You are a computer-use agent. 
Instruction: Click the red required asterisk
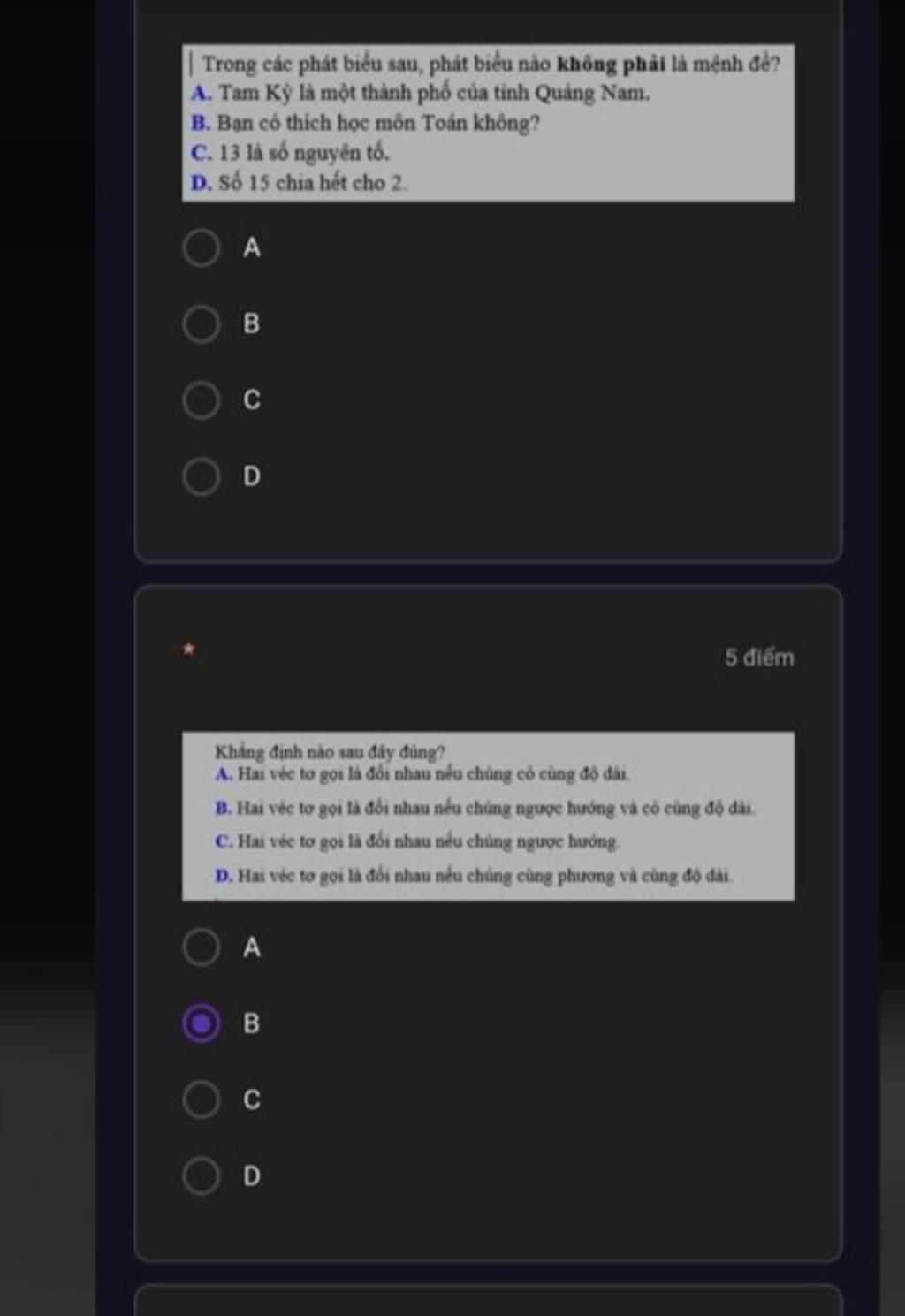click(x=187, y=650)
